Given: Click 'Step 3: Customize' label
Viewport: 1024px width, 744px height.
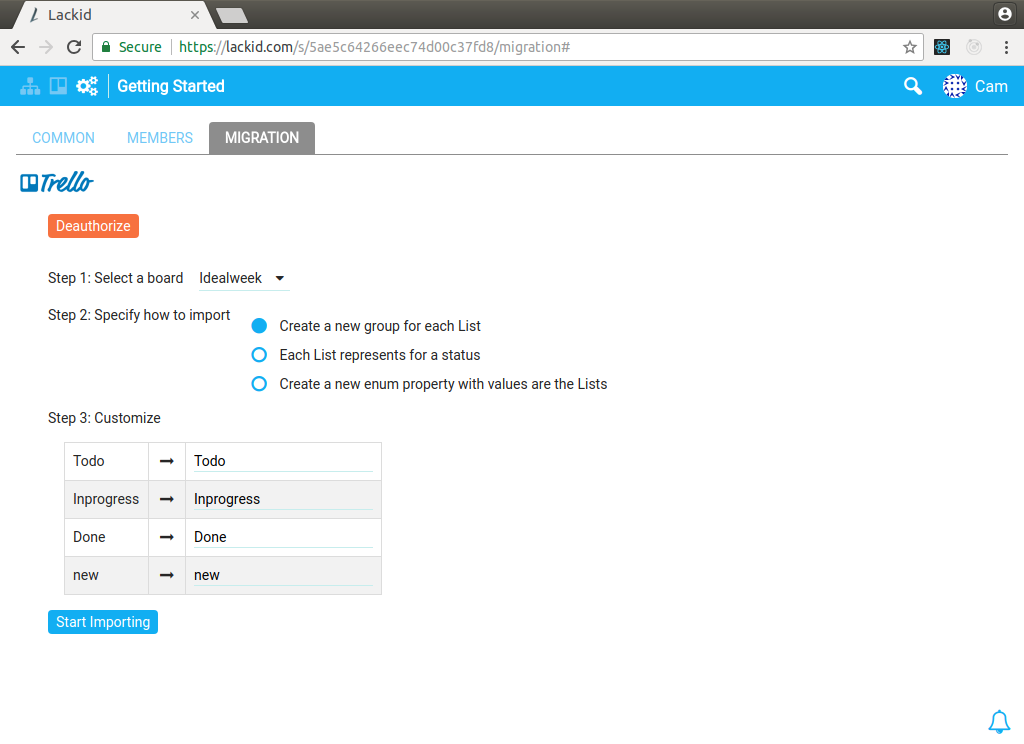Looking at the screenshot, I should [x=104, y=418].
